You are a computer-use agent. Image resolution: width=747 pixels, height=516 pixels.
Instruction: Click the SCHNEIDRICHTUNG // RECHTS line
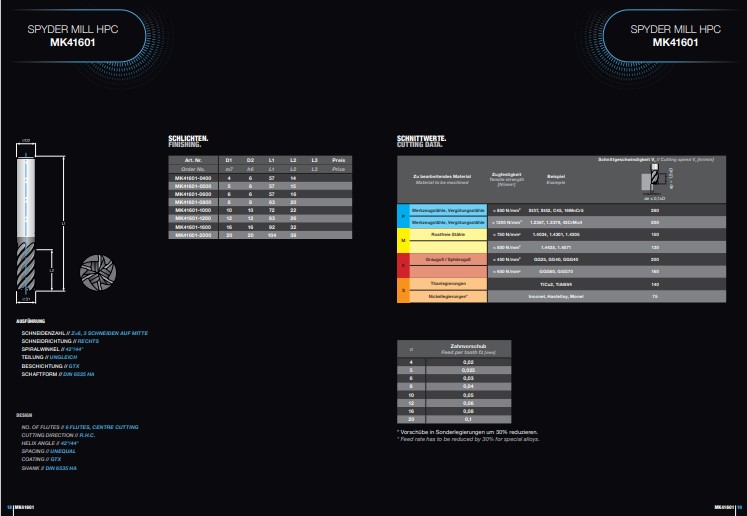click(60, 341)
